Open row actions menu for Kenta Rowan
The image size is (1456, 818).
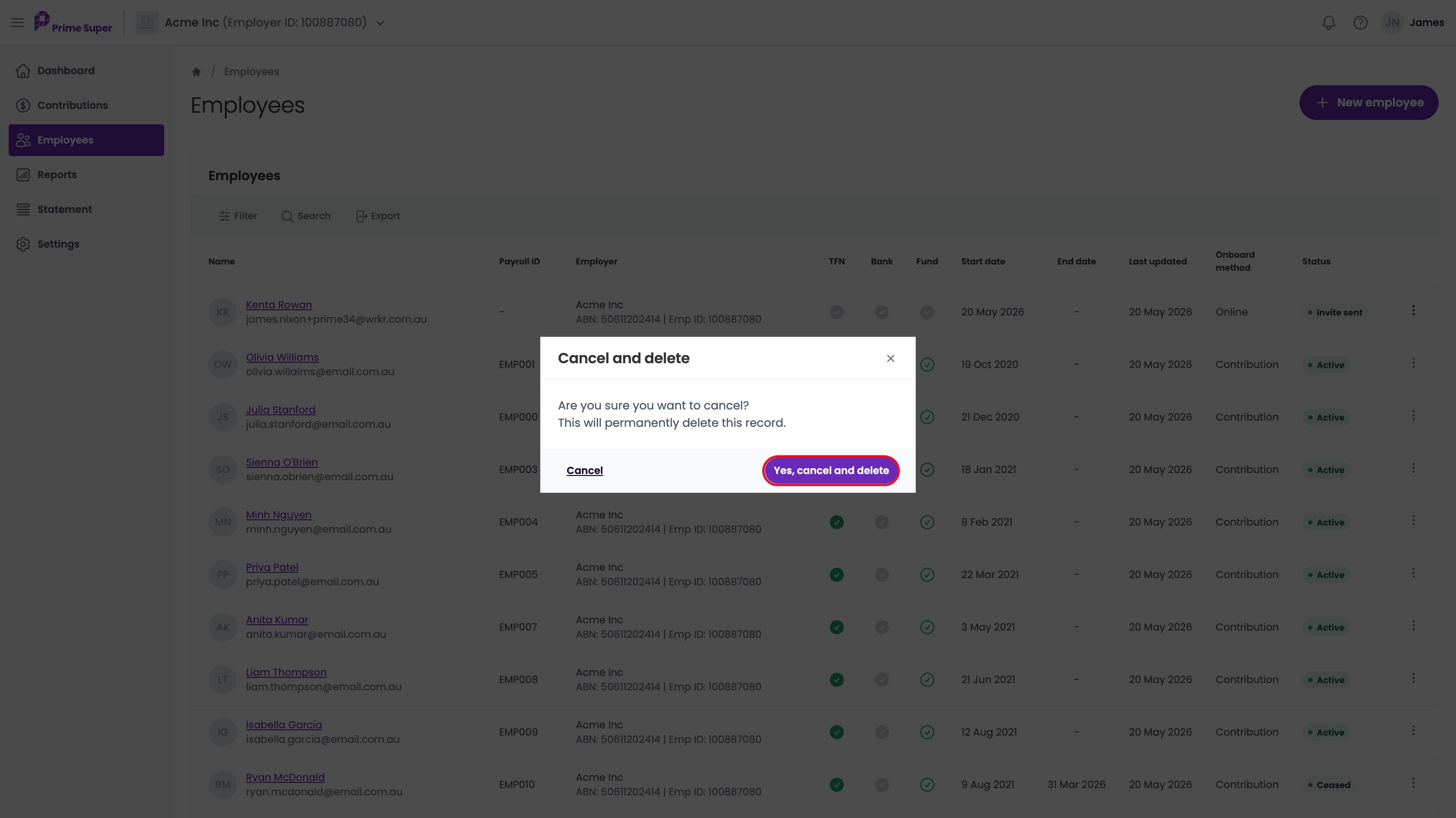[1413, 311]
